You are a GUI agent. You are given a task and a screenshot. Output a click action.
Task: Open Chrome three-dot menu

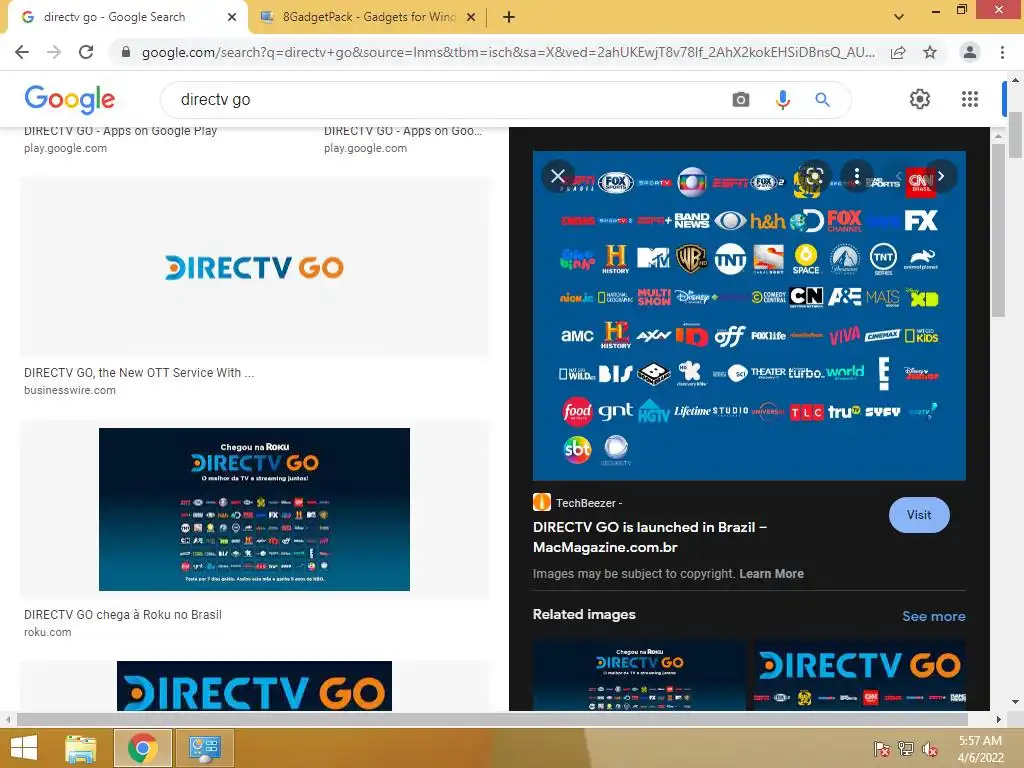click(1002, 52)
